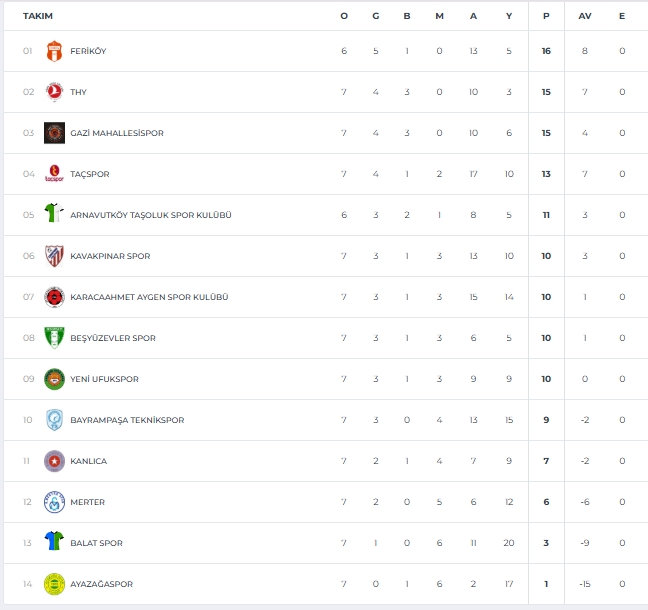648x610 pixels.
Task: Click Karacaahmet Aygen club logo
Action: [x=54, y=297]
